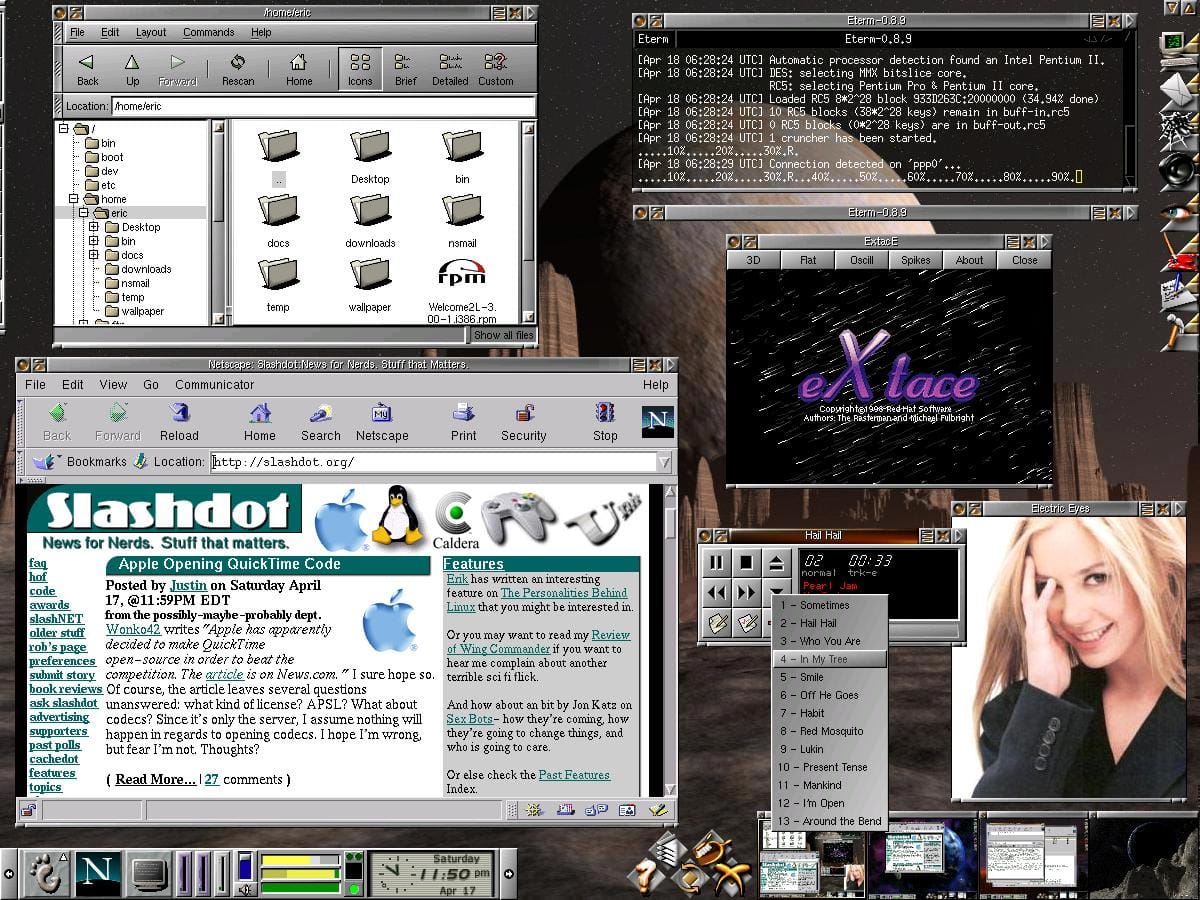Expand the docs tree node
The image size is (1200, 900).
[94, 255]
